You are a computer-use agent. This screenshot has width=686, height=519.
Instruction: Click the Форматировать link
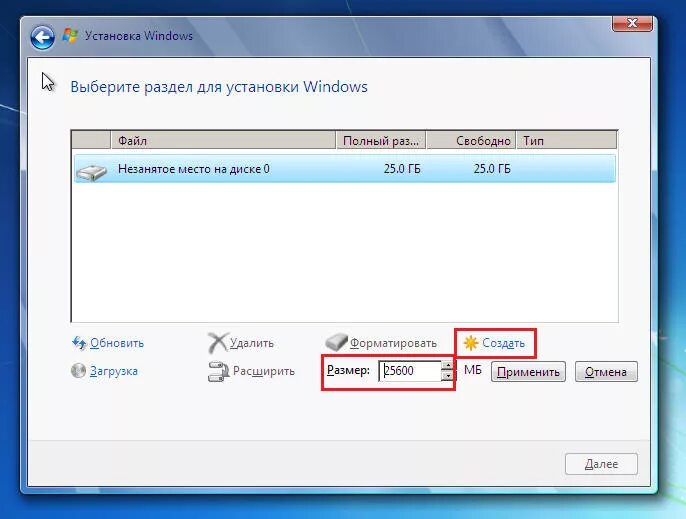tap(393, 343)
